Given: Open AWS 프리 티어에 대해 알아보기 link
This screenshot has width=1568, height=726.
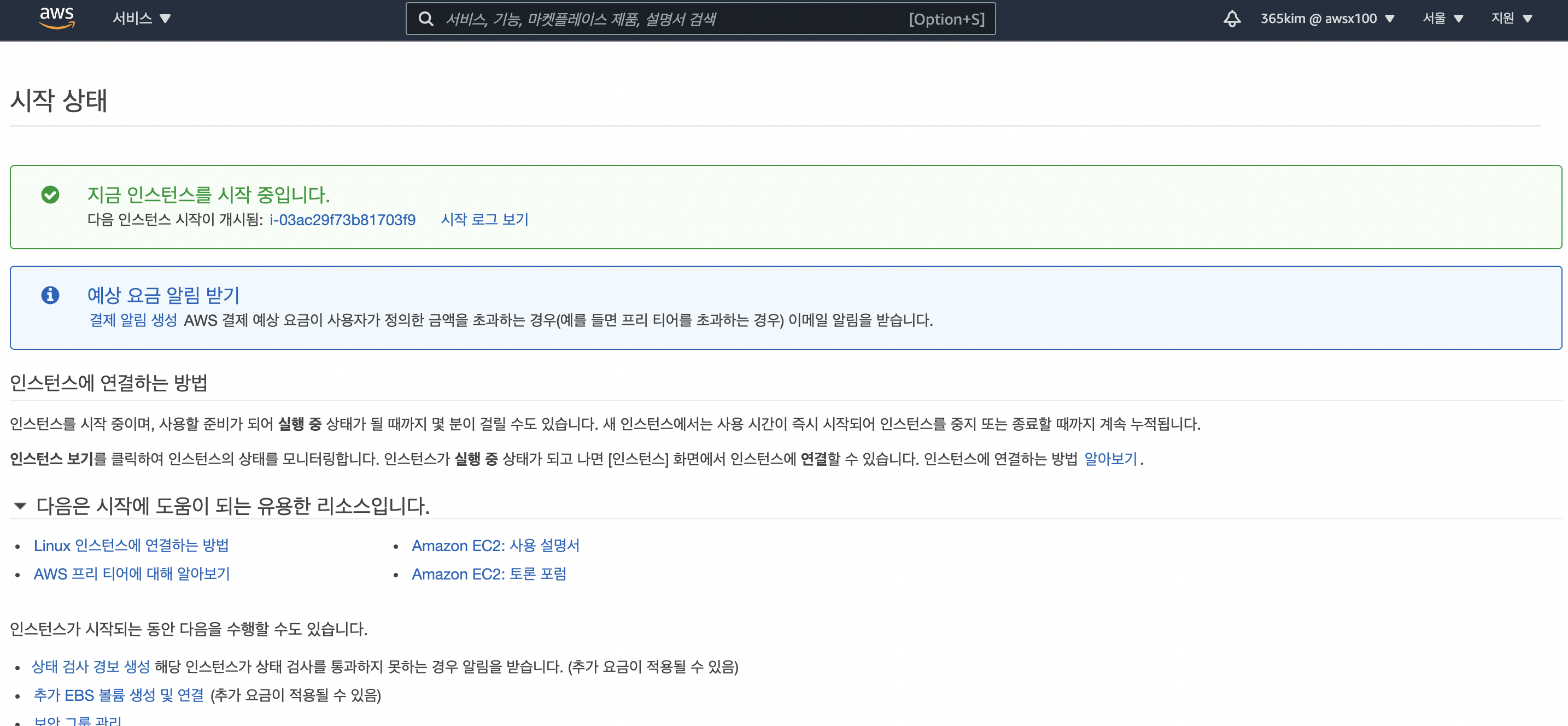Looking at the screenshot, I should tap(131, 574).
